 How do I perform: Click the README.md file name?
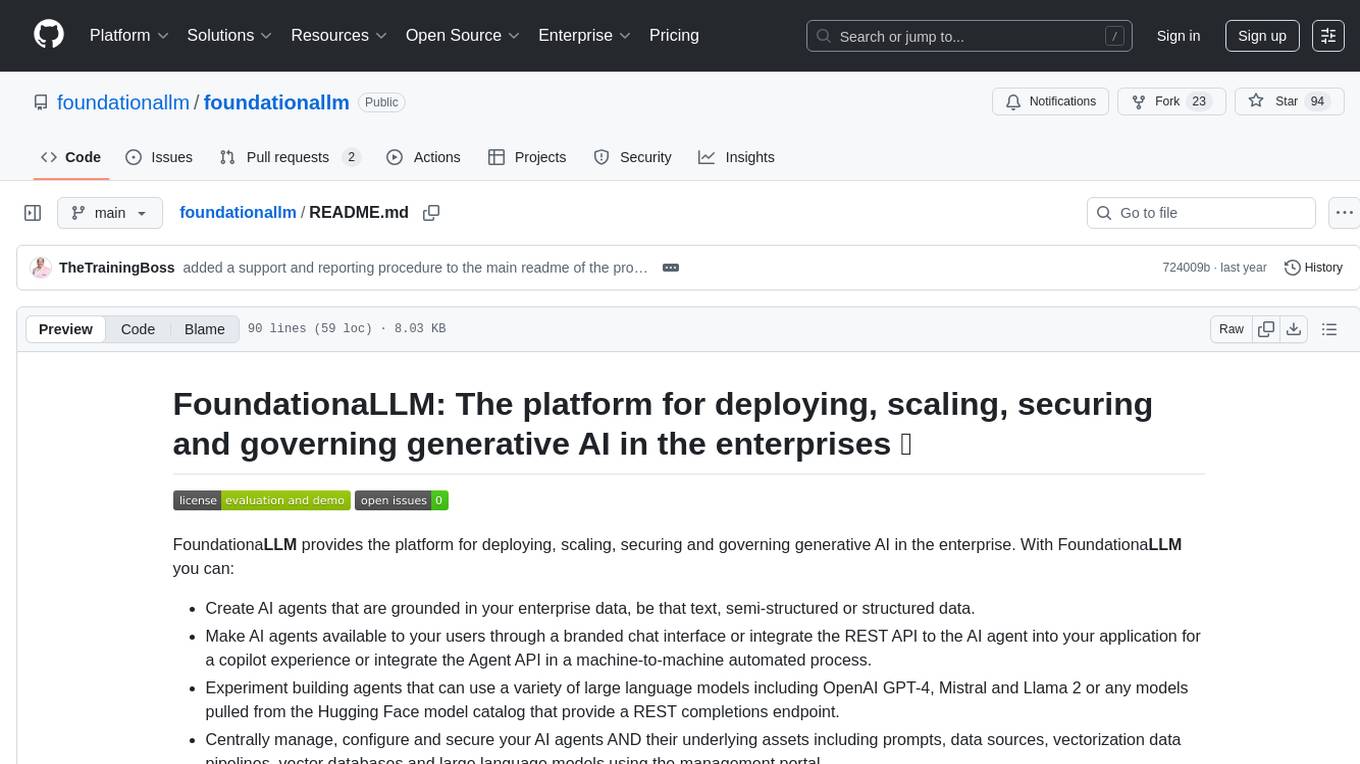359,212
